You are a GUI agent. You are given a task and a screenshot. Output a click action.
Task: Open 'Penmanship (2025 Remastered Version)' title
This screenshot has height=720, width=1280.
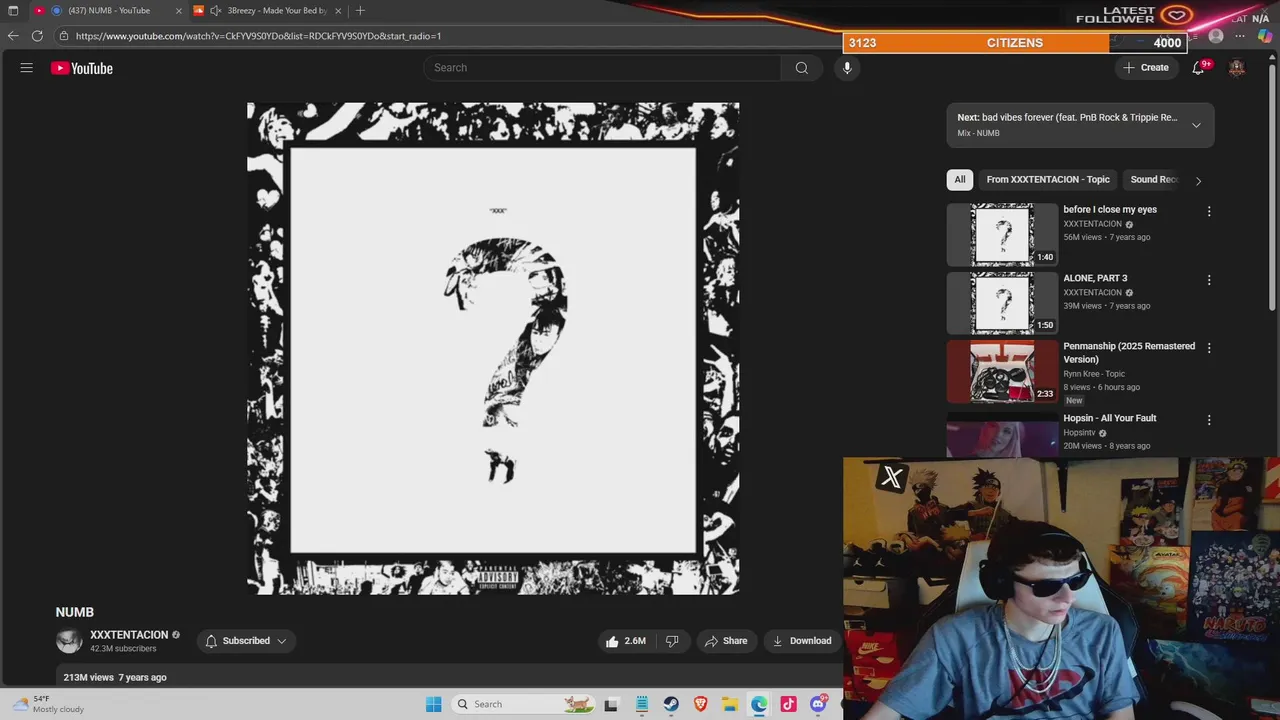tap(1129, 353)
